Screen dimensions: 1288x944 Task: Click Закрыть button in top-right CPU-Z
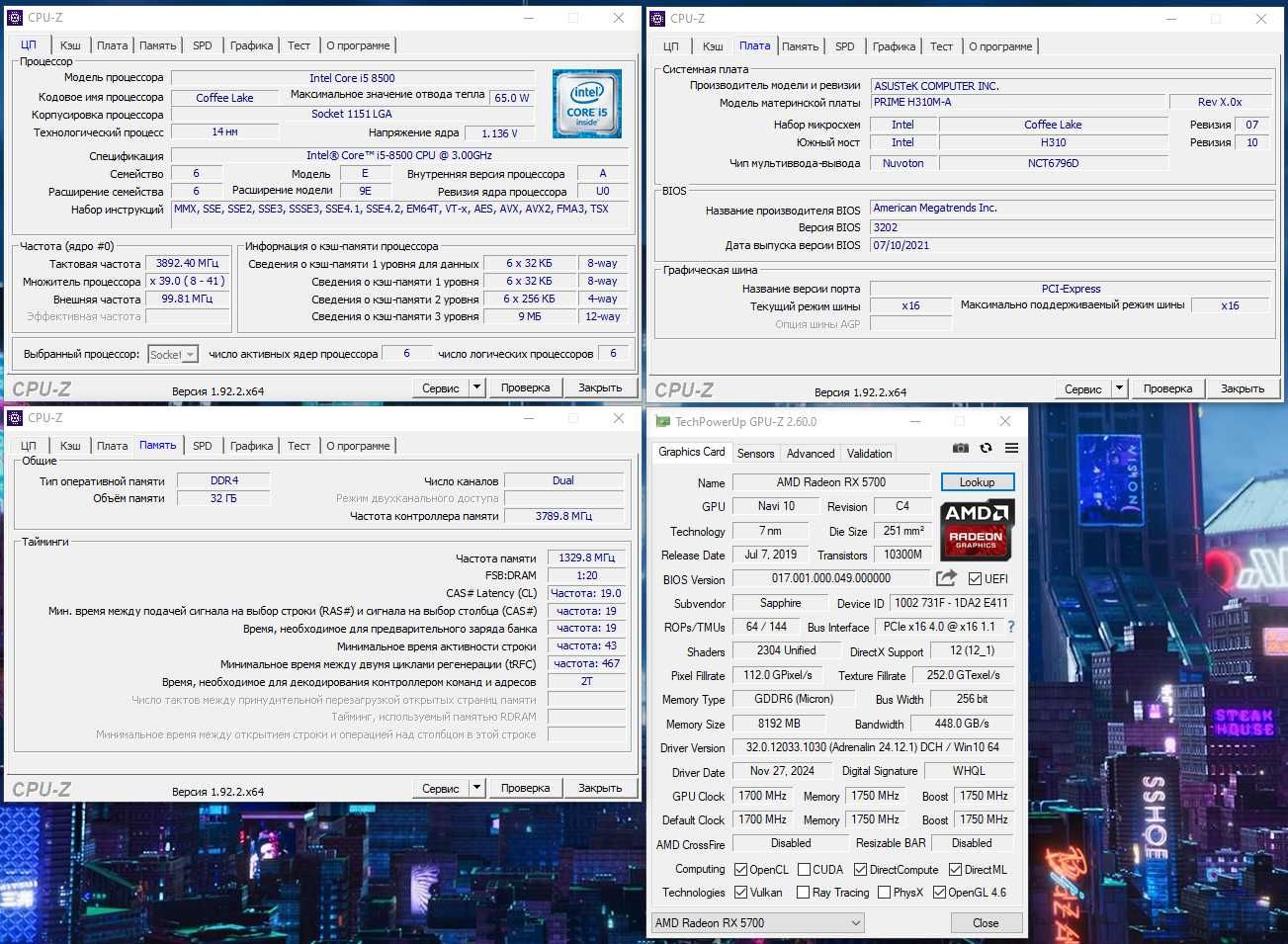pos(1243,388)
